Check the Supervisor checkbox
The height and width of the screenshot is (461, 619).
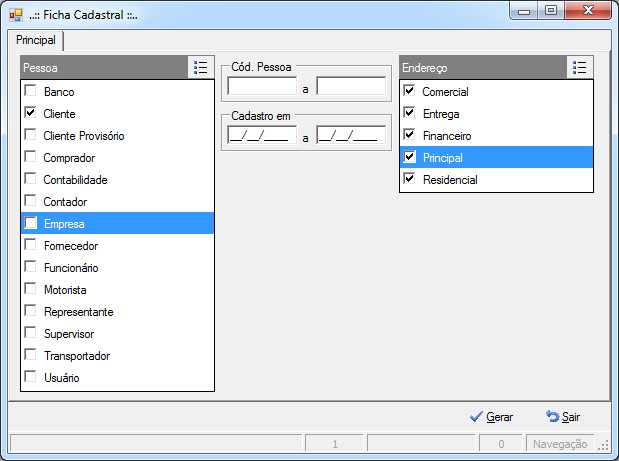click(30, 333)
